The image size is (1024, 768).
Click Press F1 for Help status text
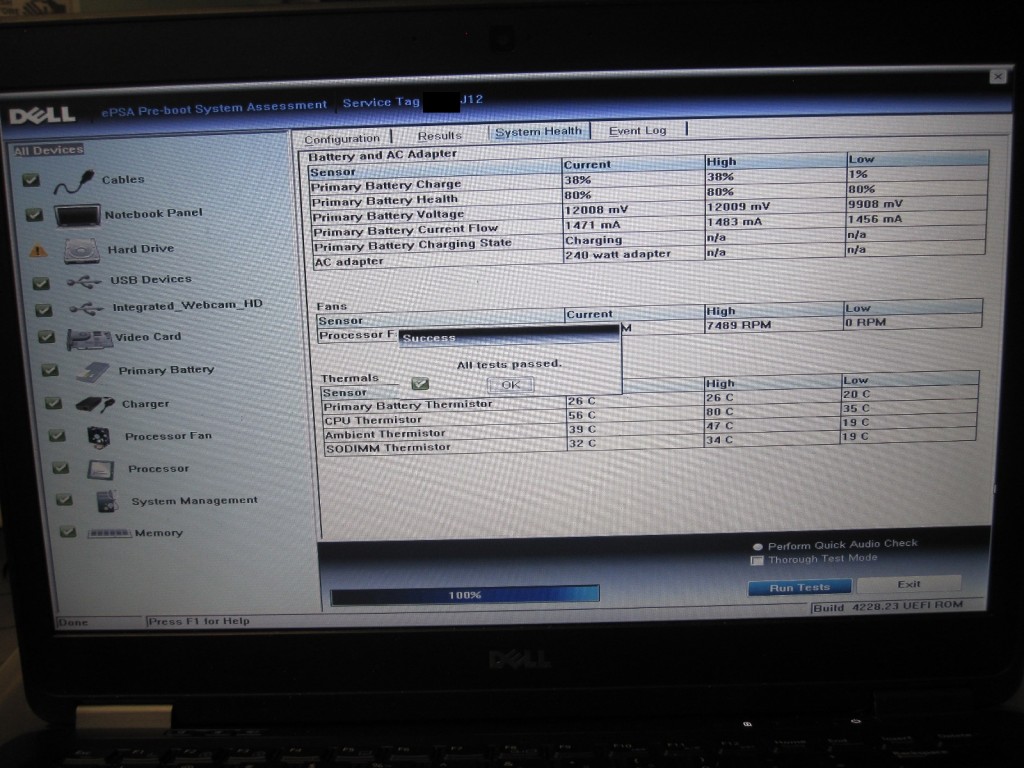[x=199, y=621]
